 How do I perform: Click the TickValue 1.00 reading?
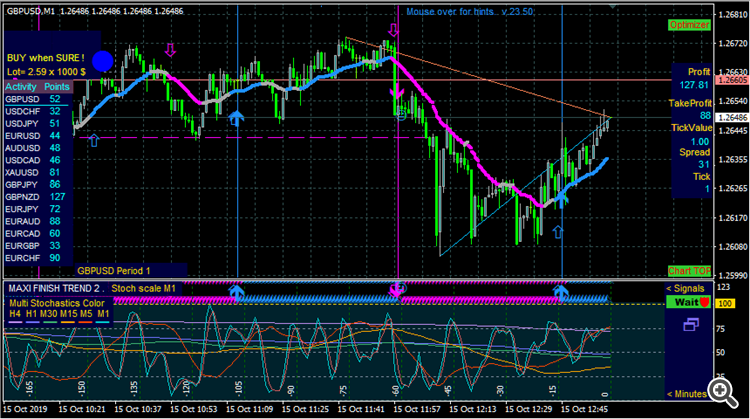700,142
